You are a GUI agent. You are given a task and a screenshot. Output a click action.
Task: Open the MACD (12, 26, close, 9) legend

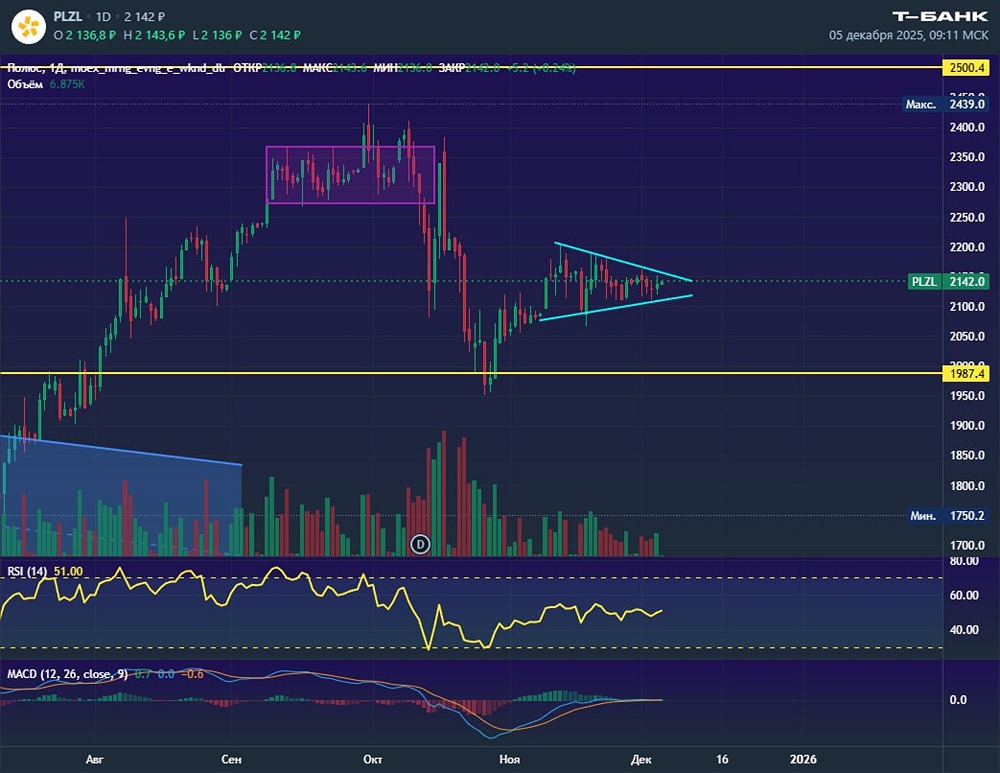pyautogui.click(x=105, y=674)
